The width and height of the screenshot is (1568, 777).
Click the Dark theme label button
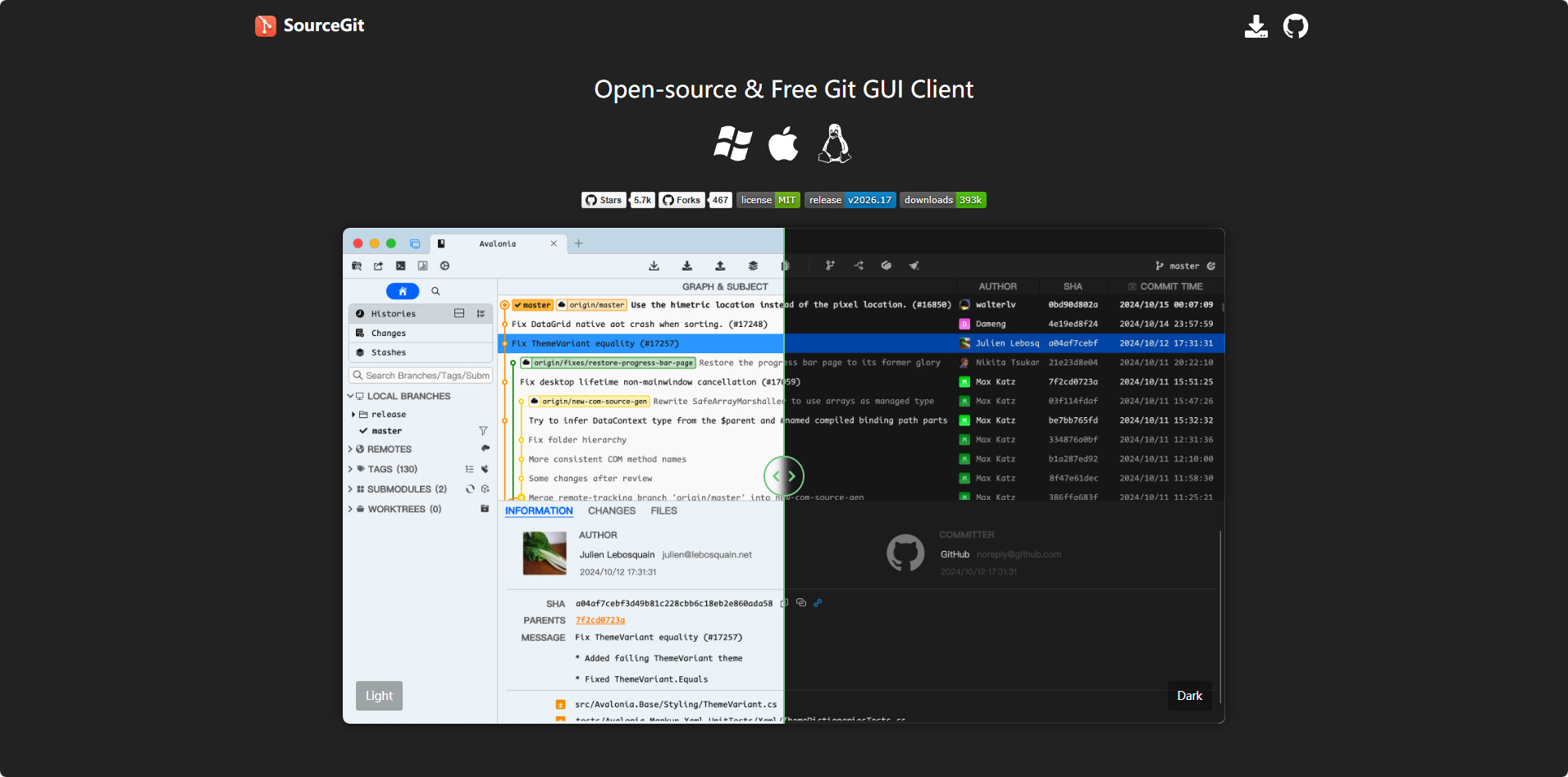1190,696
